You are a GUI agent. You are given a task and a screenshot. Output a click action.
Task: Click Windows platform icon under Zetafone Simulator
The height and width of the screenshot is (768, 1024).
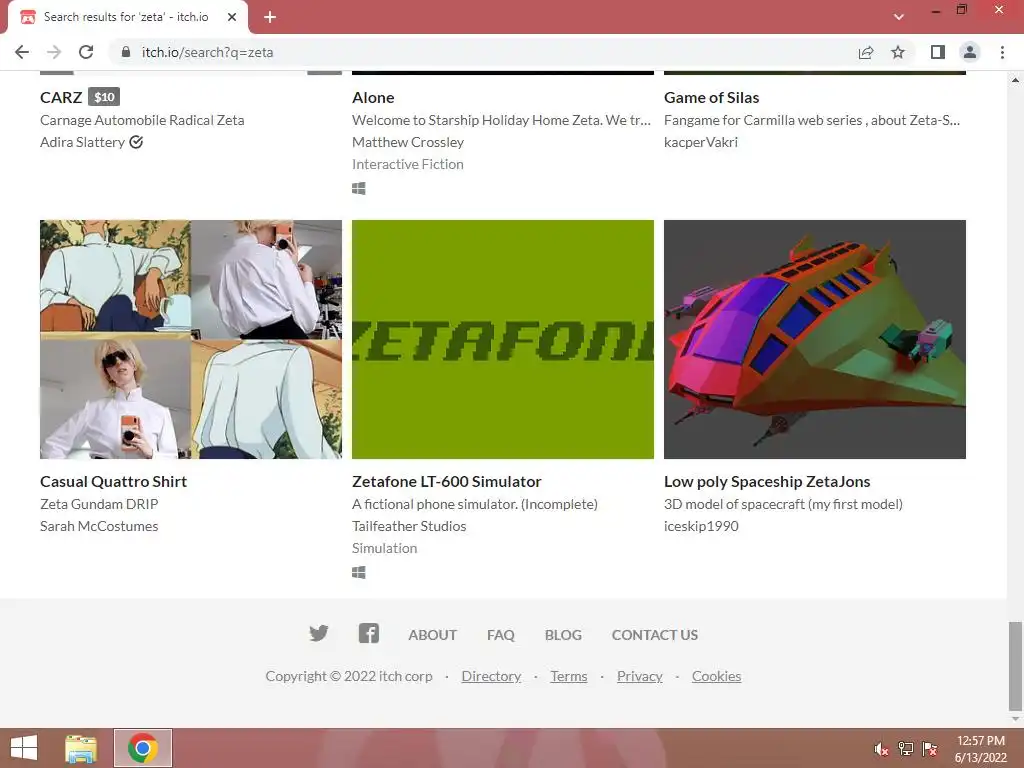coord(359,573)
